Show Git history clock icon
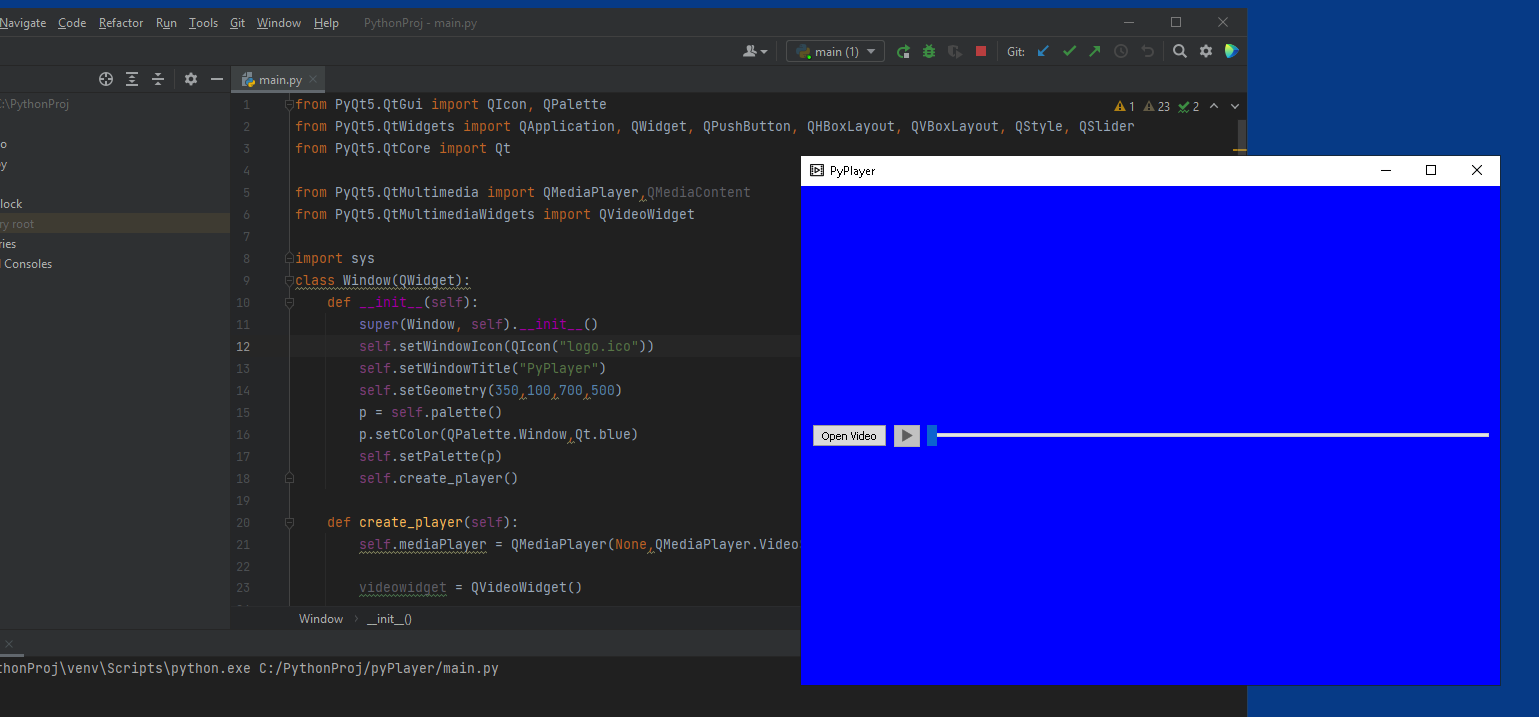 [x=1121, y=51]
